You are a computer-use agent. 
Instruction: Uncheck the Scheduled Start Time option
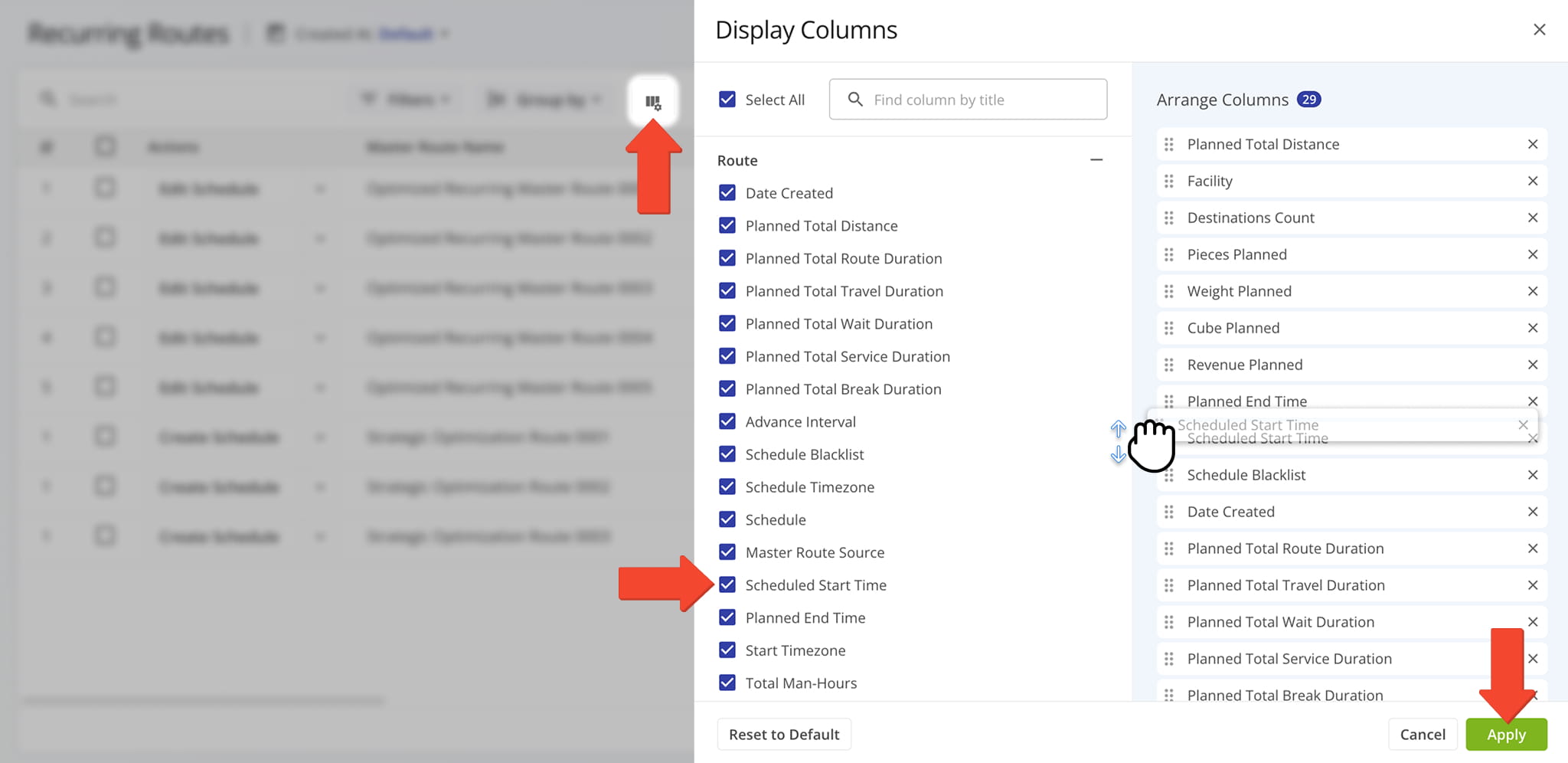(727, 585)
